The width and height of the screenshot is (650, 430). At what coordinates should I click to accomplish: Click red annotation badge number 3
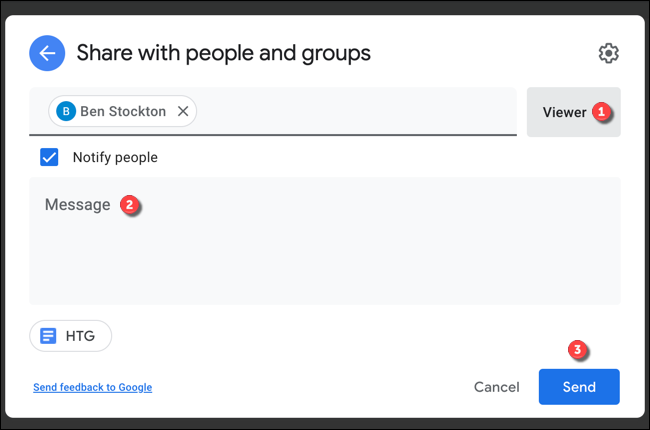[x=578, y=350]
